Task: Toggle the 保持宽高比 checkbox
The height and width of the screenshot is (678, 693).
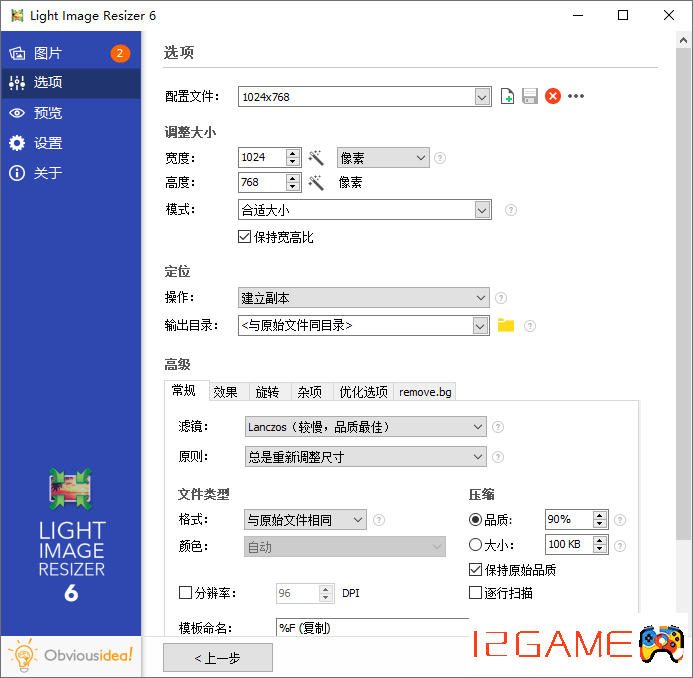Action: [244, 238]
